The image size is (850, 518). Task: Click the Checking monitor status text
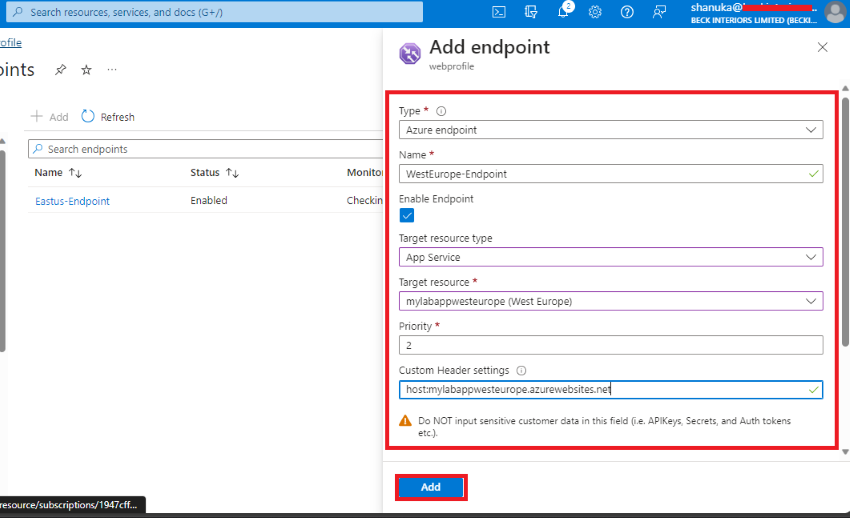pos(365,200)
